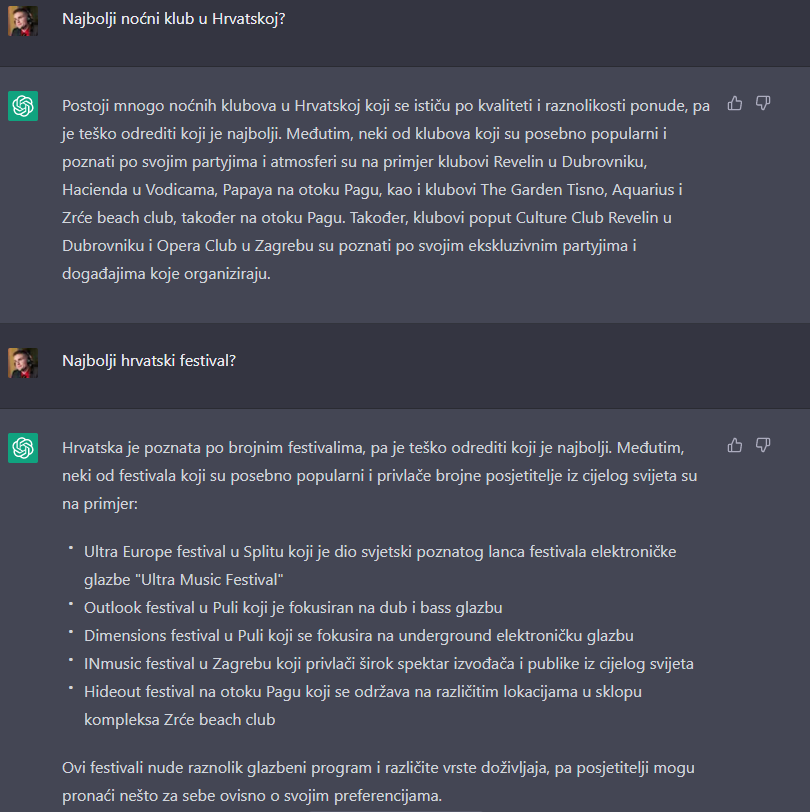Click the intro text 'Hrvatska je poznata po brojnim festivalima'
The image size is (810, 812).
click(x=214, y=447)
